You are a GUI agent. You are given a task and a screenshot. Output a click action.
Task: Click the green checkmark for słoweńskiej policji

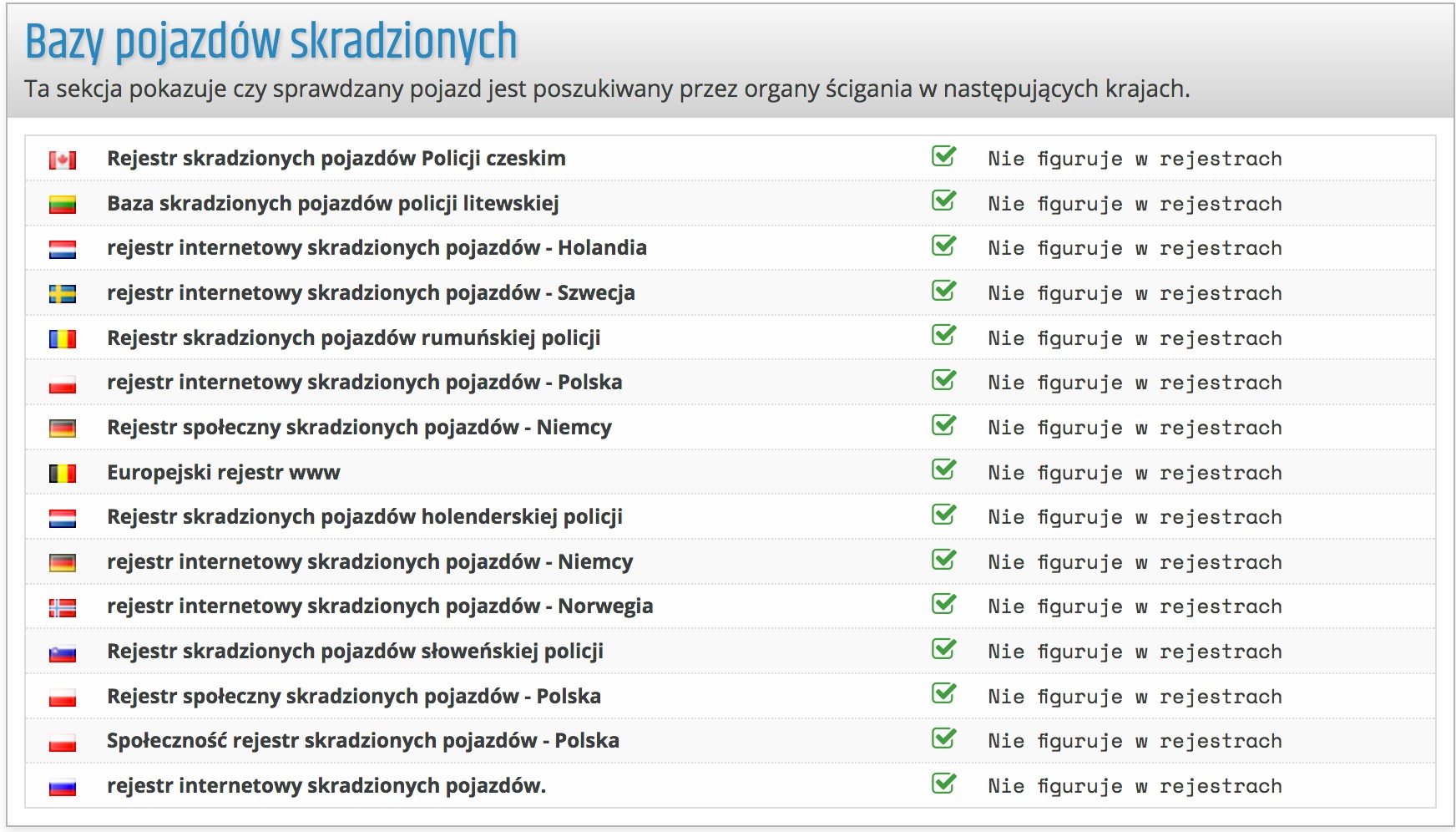[x=944, y=649]
